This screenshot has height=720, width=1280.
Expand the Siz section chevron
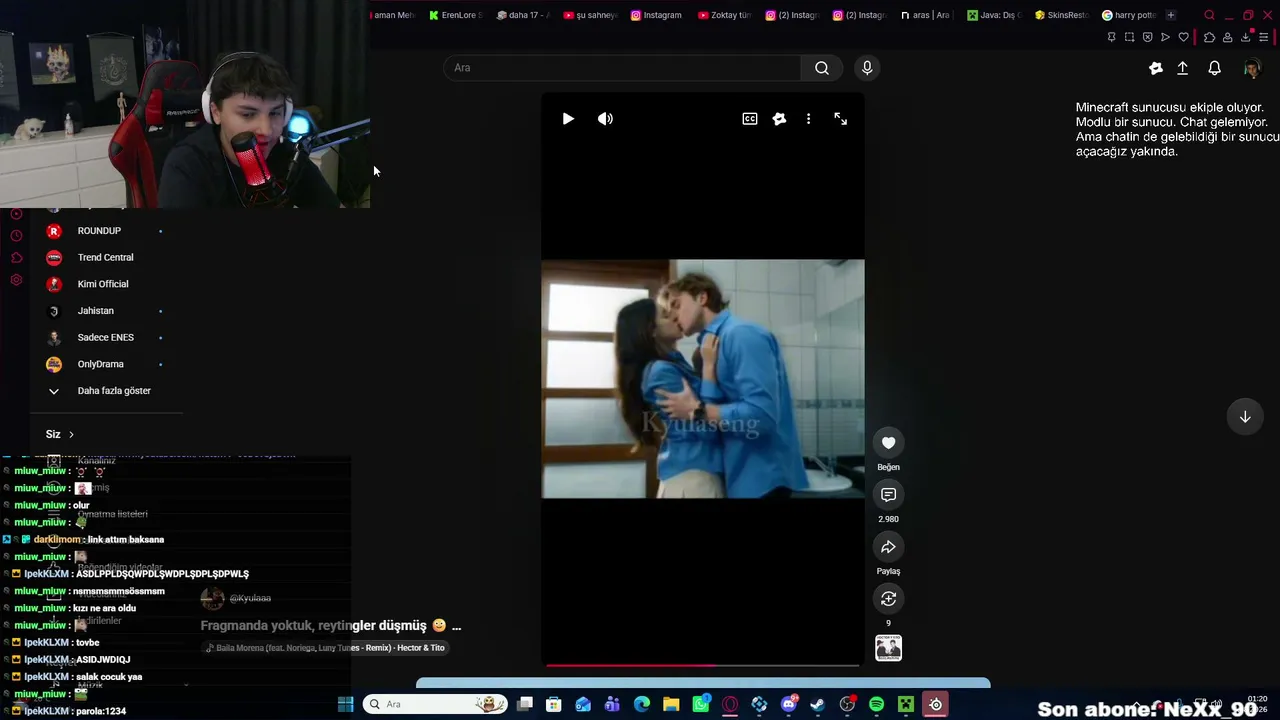point(71,434)
